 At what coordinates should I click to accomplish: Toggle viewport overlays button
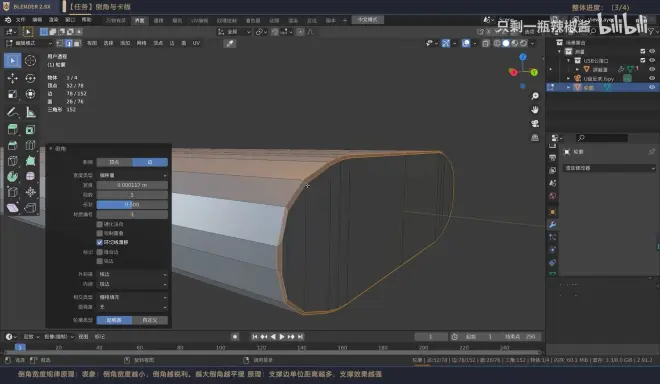[x=466, y=43]
